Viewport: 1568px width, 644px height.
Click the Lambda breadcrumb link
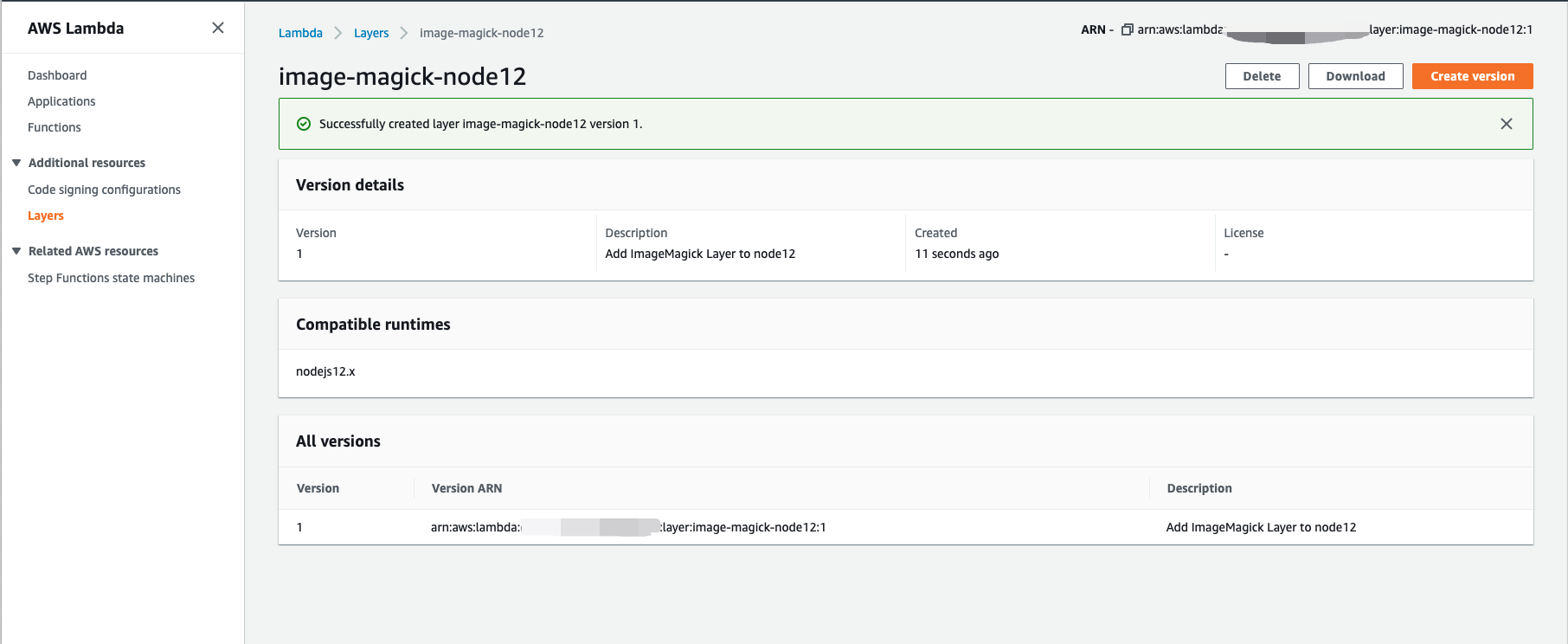pos(300,33)
